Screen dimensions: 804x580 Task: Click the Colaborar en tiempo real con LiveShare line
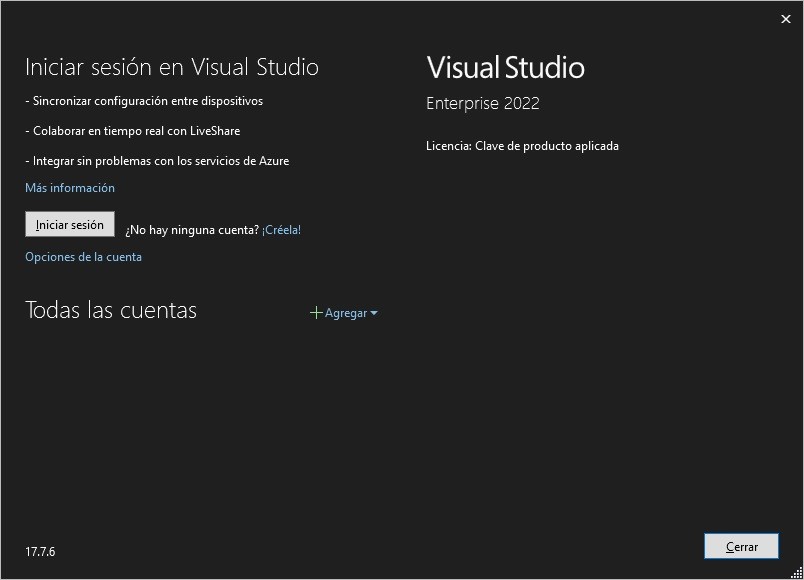[x=133, y=131]
